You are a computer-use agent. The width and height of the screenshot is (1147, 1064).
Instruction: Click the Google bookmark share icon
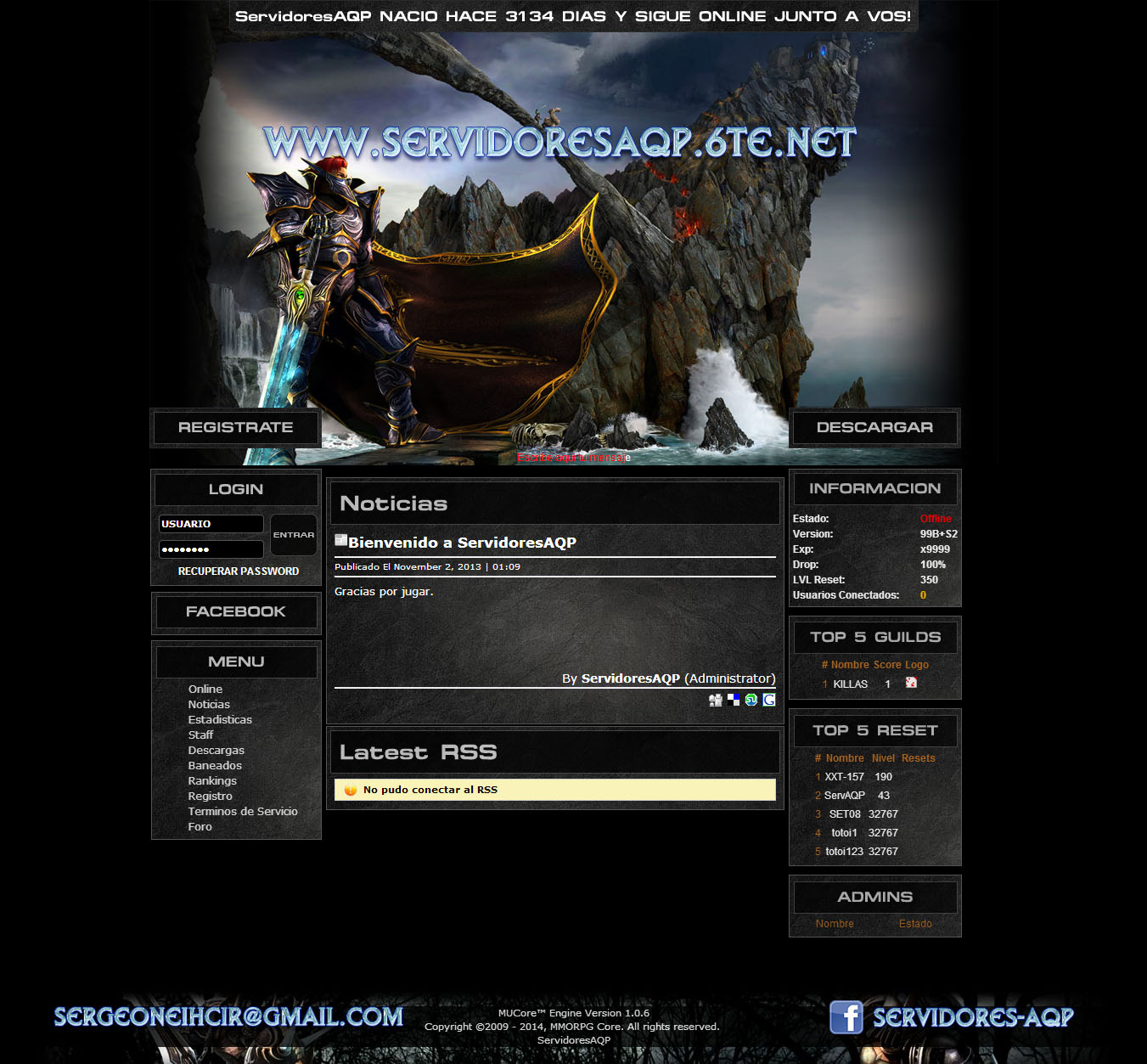point(769,700)
